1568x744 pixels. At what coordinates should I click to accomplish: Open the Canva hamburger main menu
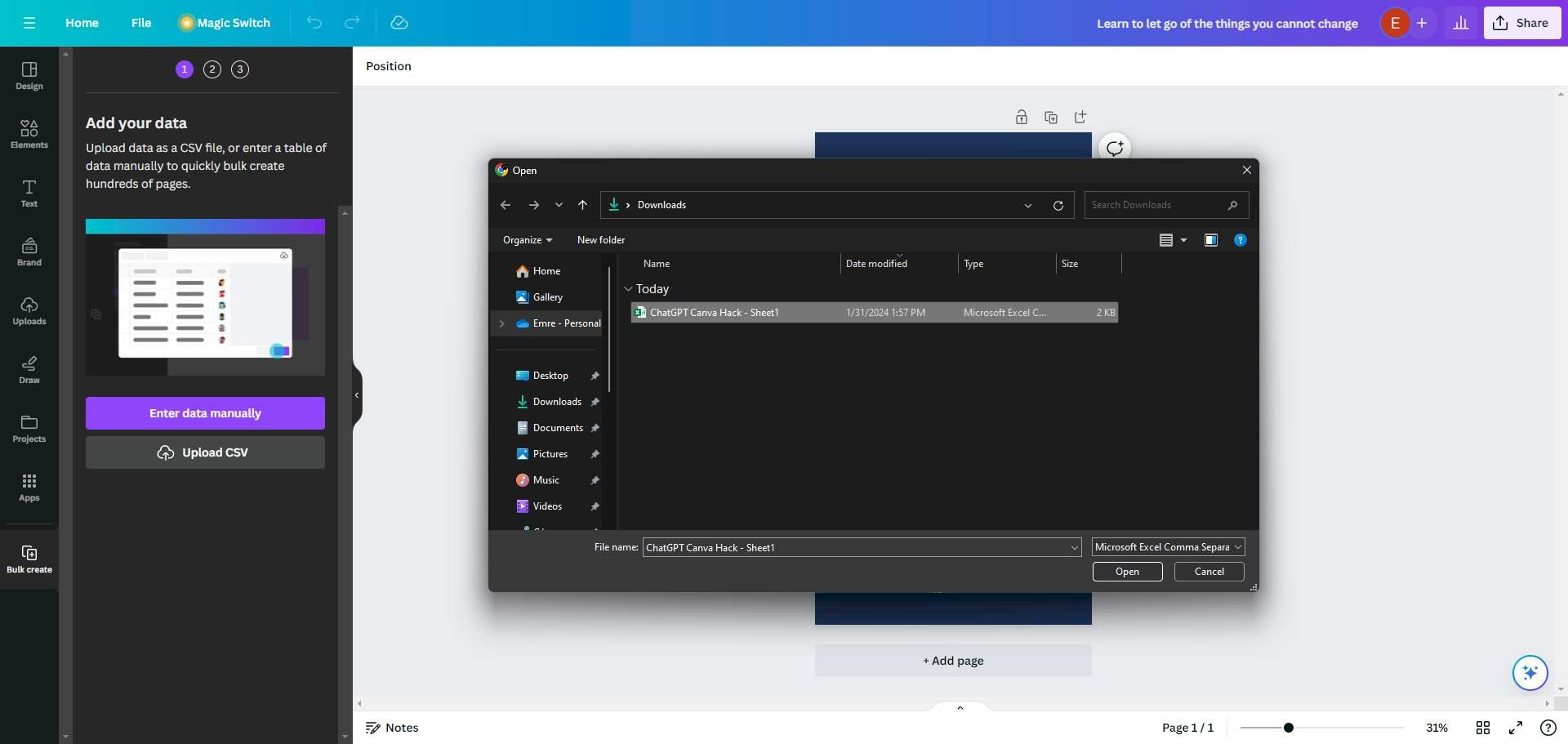point(29,23)
